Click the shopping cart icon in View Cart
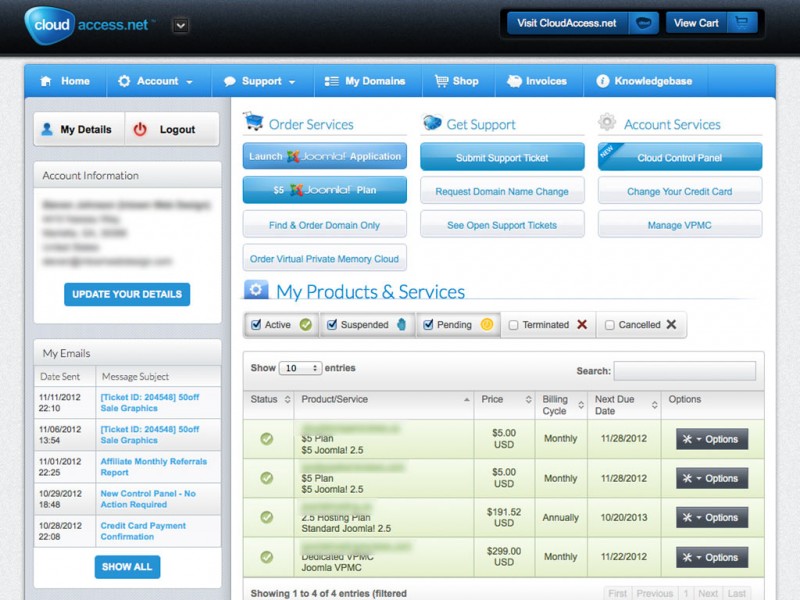The image size is (800, 600). click(x=741, y=23)
